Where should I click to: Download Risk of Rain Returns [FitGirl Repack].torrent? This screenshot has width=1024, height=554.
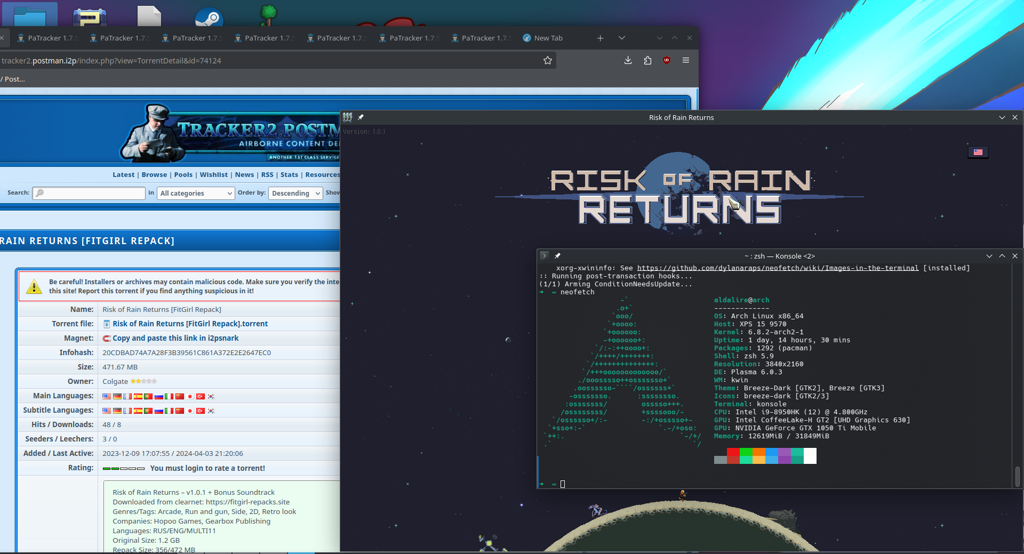pyautogui.click(x=190, y=323)
